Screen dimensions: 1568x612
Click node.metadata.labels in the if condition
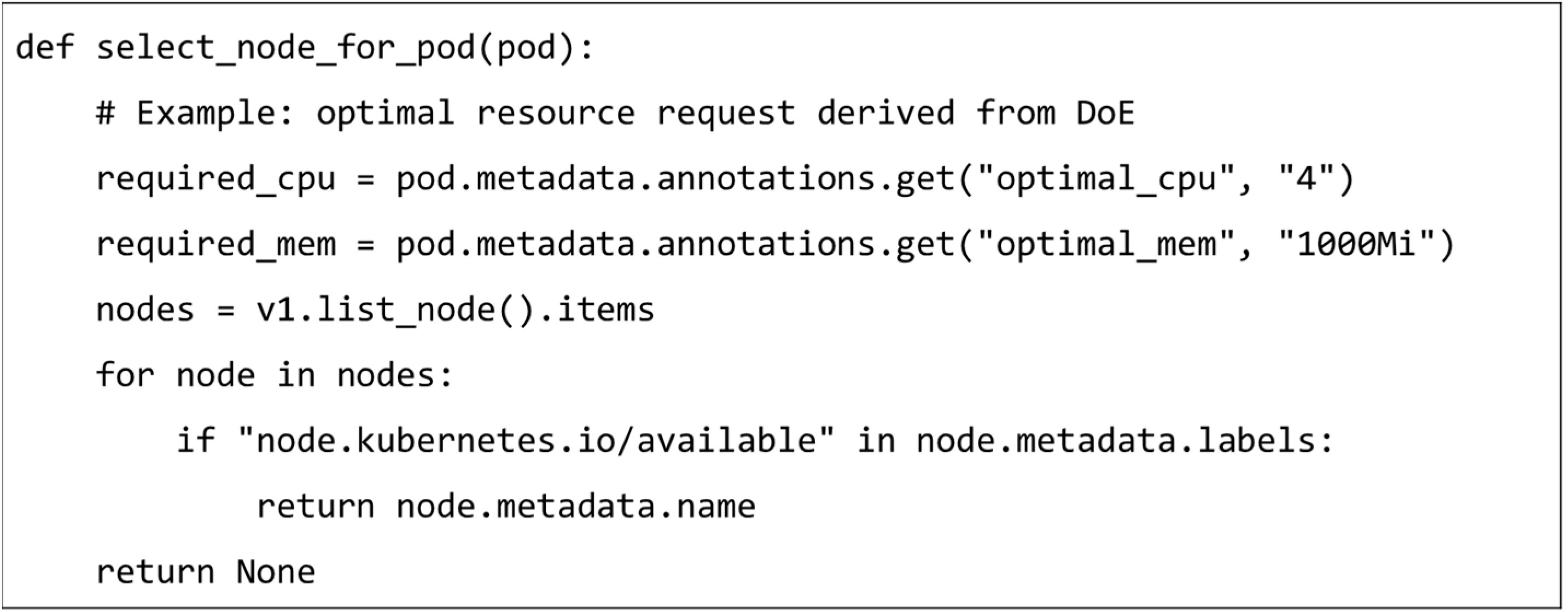1116,440
